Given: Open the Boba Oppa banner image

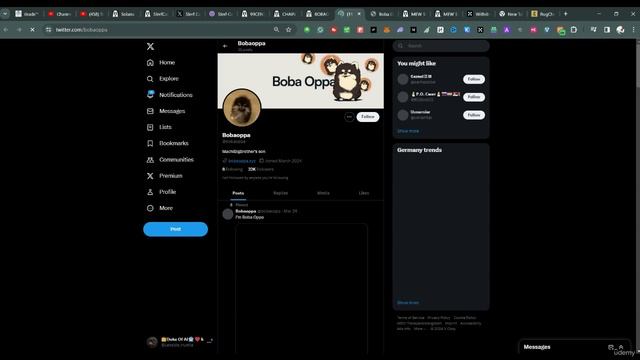Looking at the screenshot, I should click(300, 80).
